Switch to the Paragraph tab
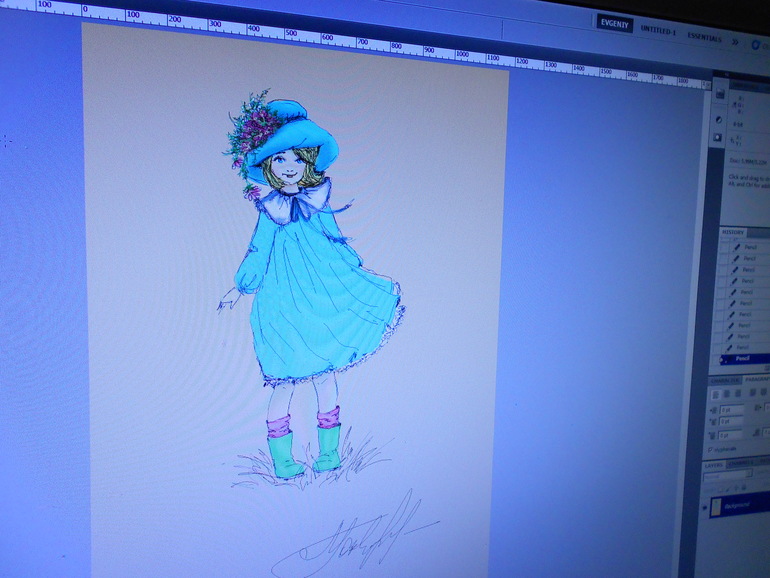The image size is (770, 578). [757, 380]
